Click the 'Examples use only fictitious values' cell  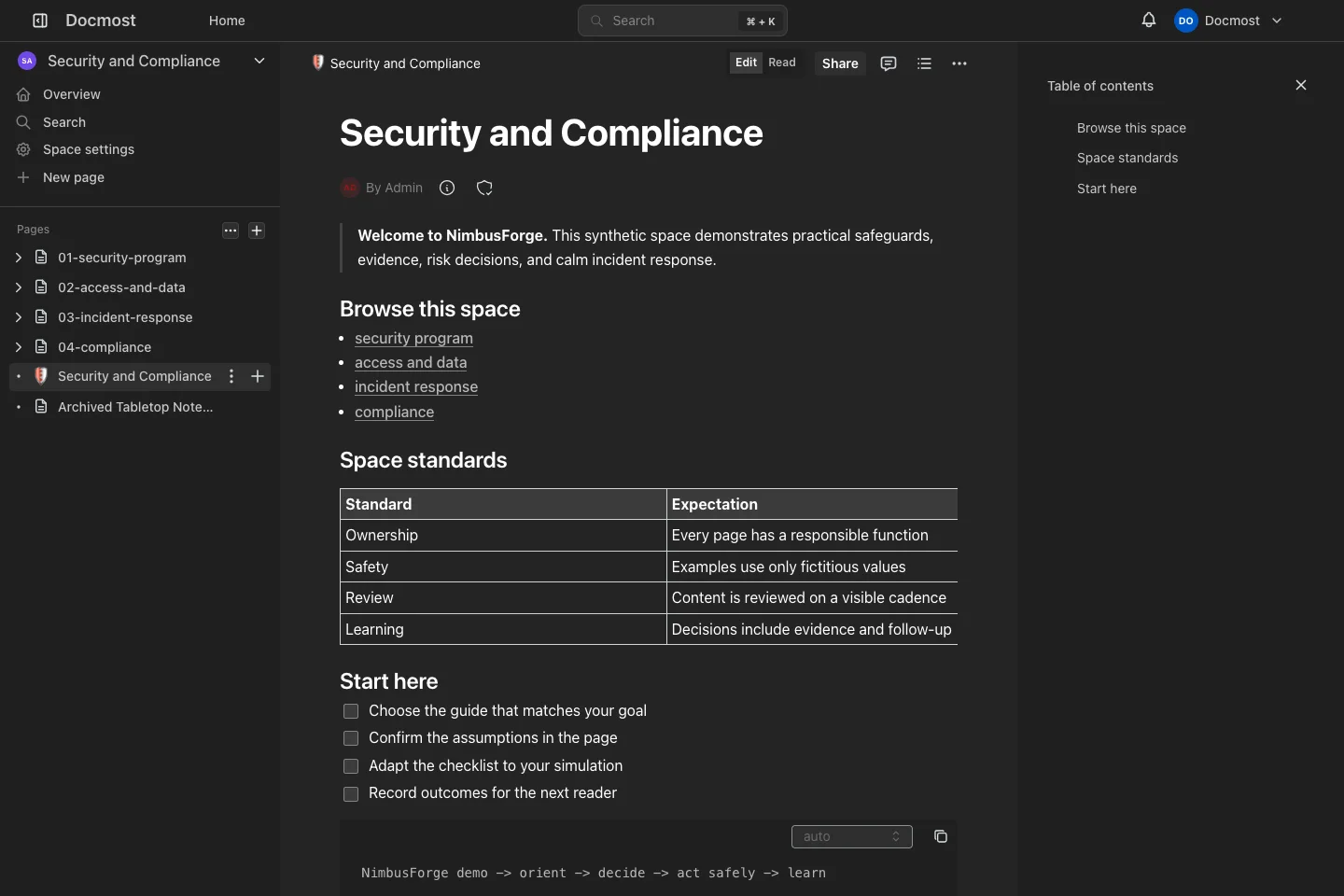[812, 567]
